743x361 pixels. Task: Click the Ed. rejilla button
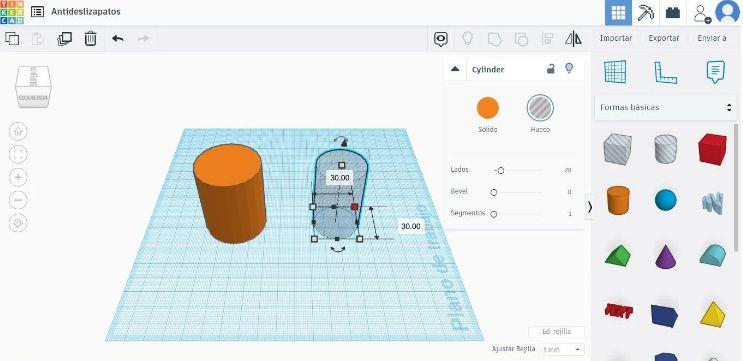(x=556, y=332)
